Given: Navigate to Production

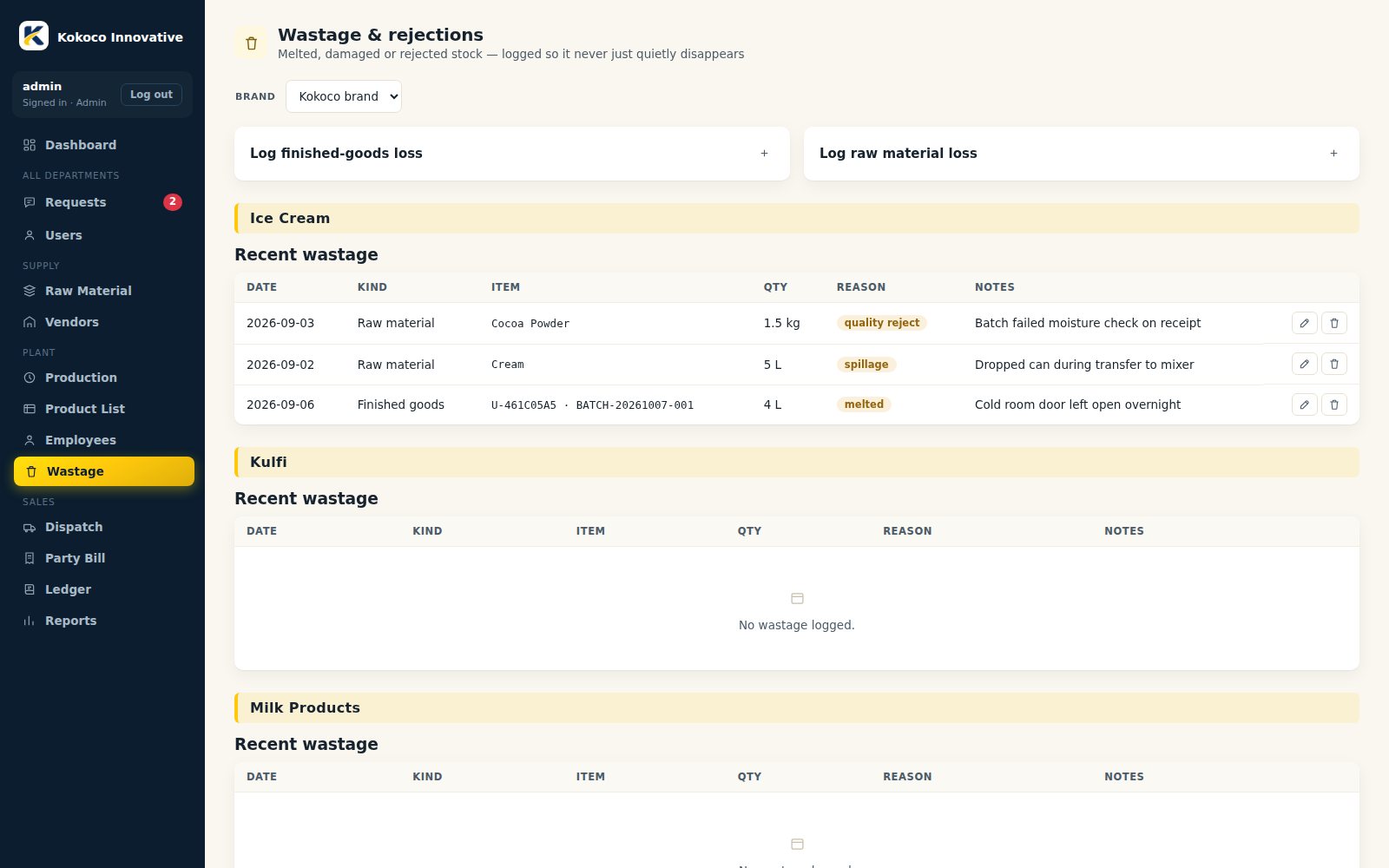Looking at the screenshot, I should 103,378.
